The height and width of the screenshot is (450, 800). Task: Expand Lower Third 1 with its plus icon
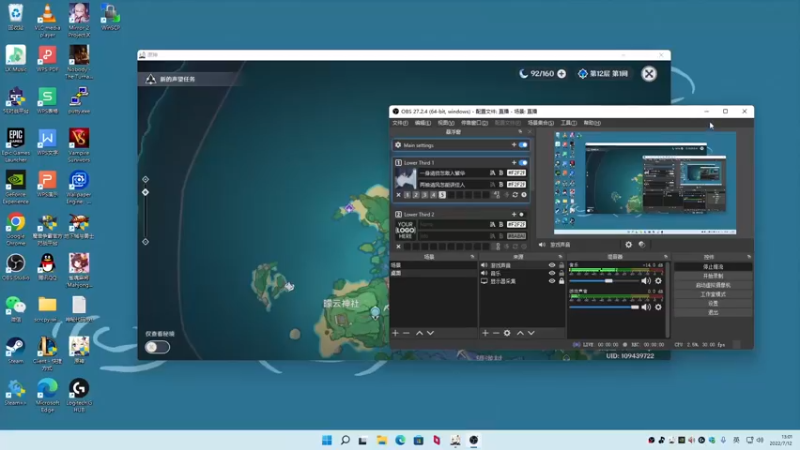(x=514, y=163)
